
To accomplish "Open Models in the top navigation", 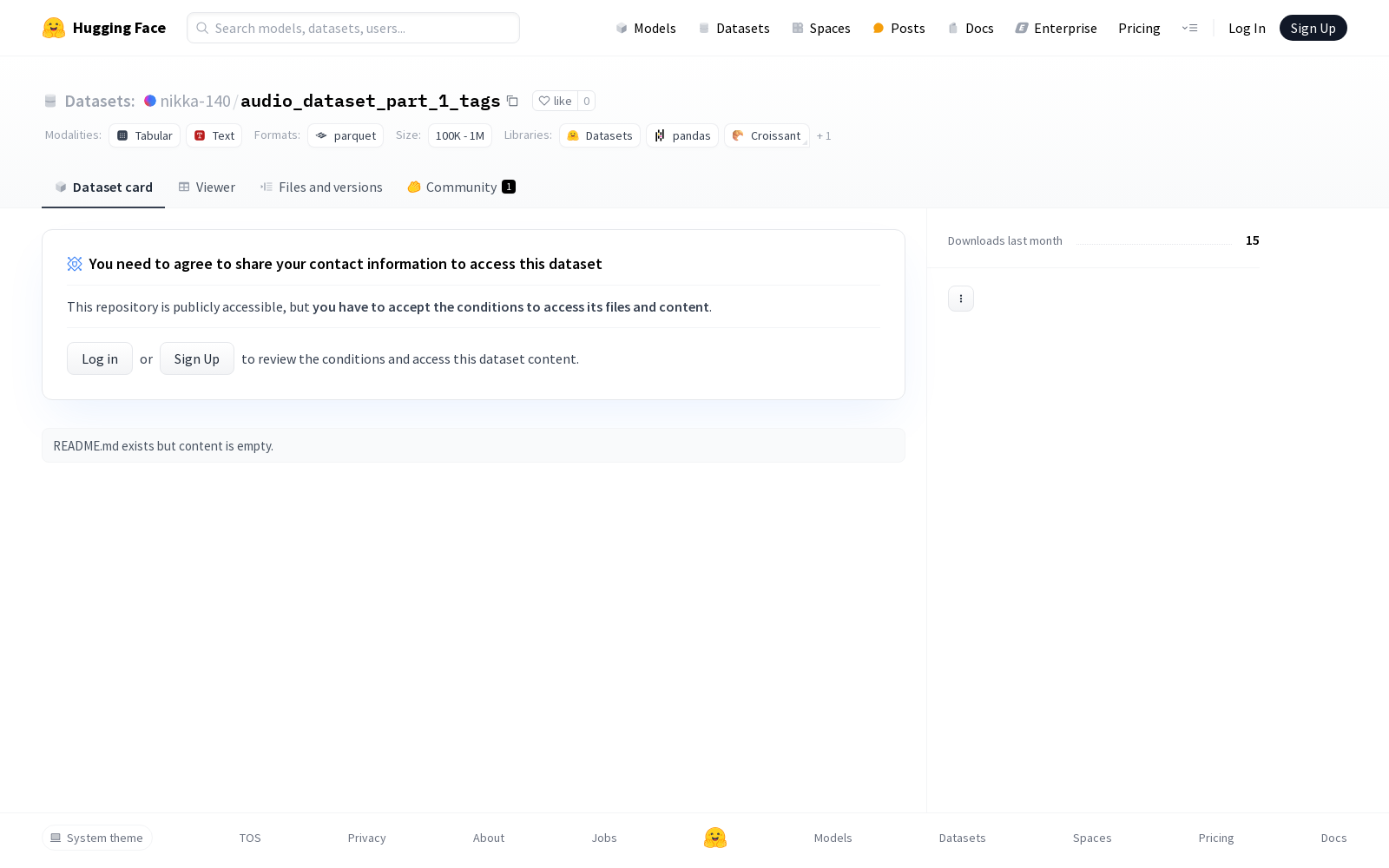I will tap(646, 28).
